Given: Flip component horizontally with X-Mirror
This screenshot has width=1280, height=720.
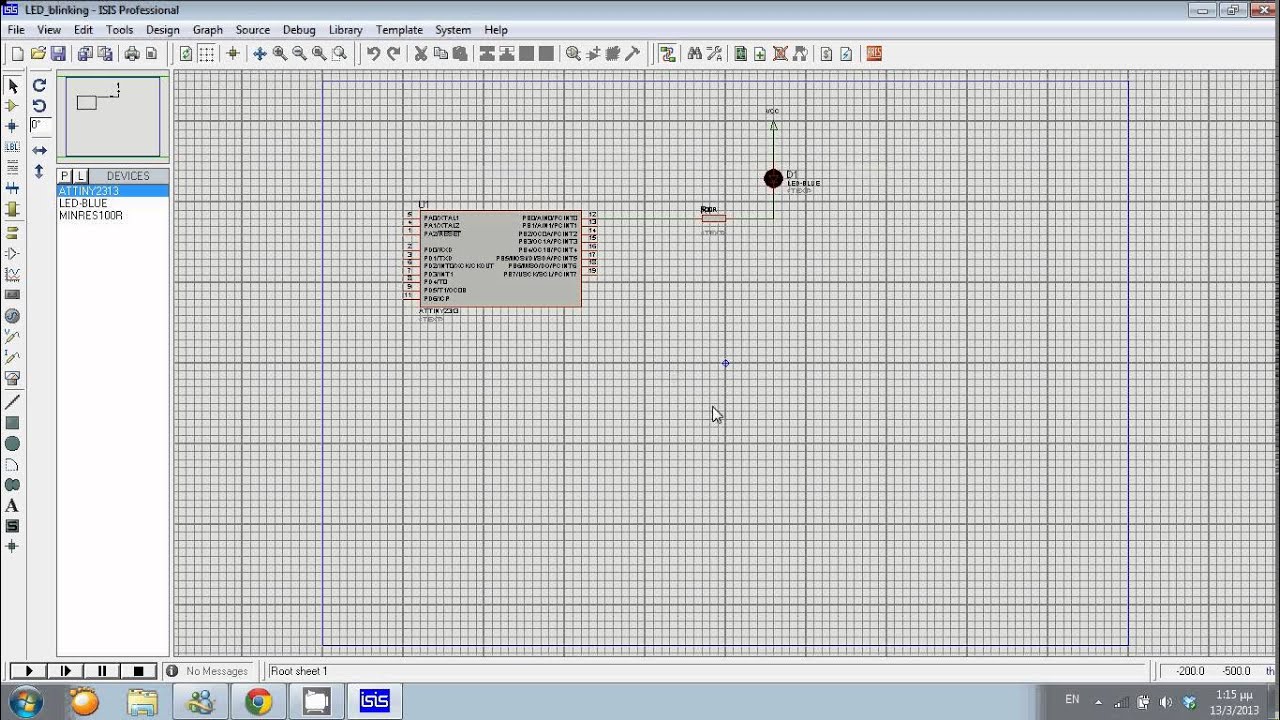Looking at the screenshot, I should tap(39, 150).
